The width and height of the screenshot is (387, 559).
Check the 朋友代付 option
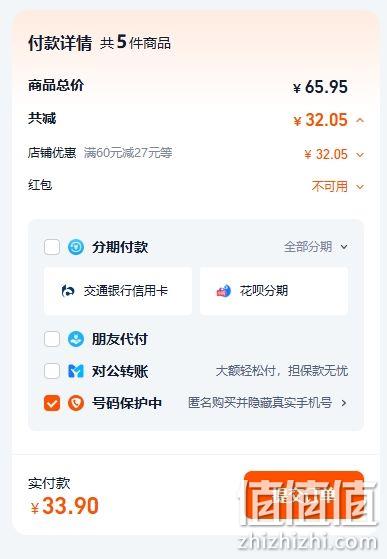click(x=52, y=339)
